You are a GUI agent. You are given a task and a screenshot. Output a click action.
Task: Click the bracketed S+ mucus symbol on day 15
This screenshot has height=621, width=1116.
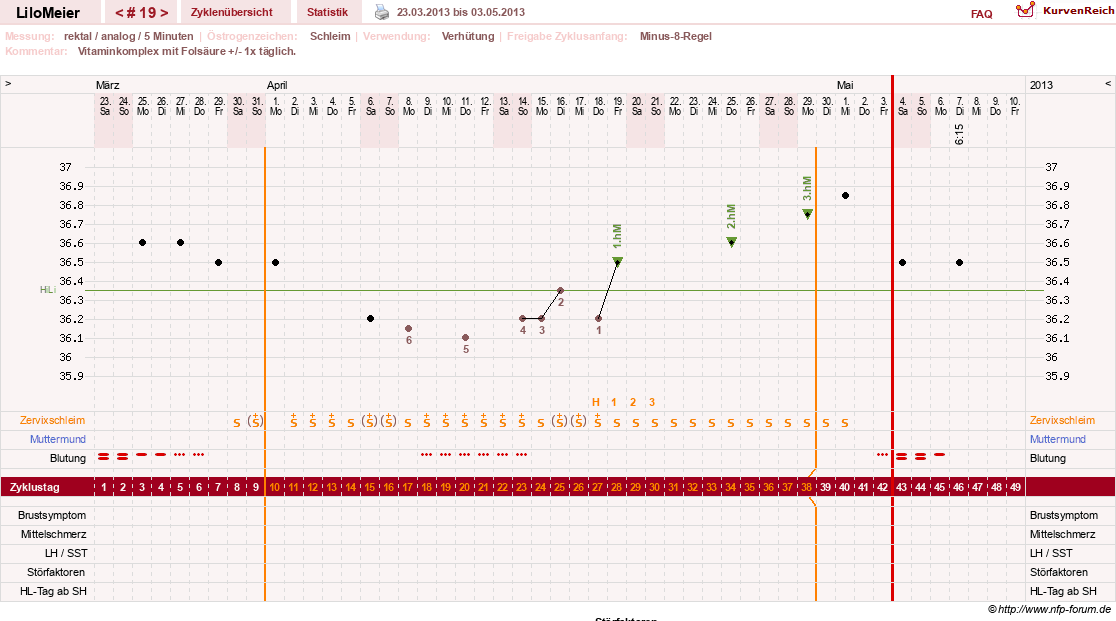369,420
